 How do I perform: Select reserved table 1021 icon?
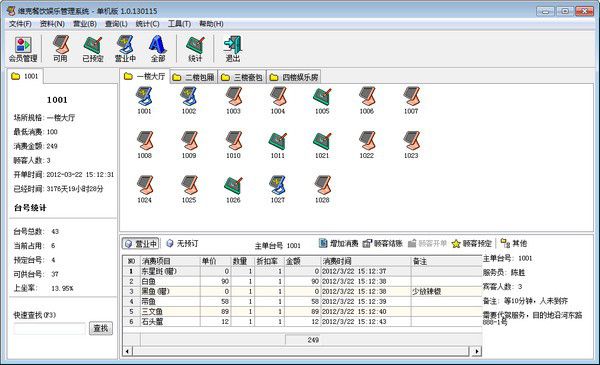[x=322, y=145]
